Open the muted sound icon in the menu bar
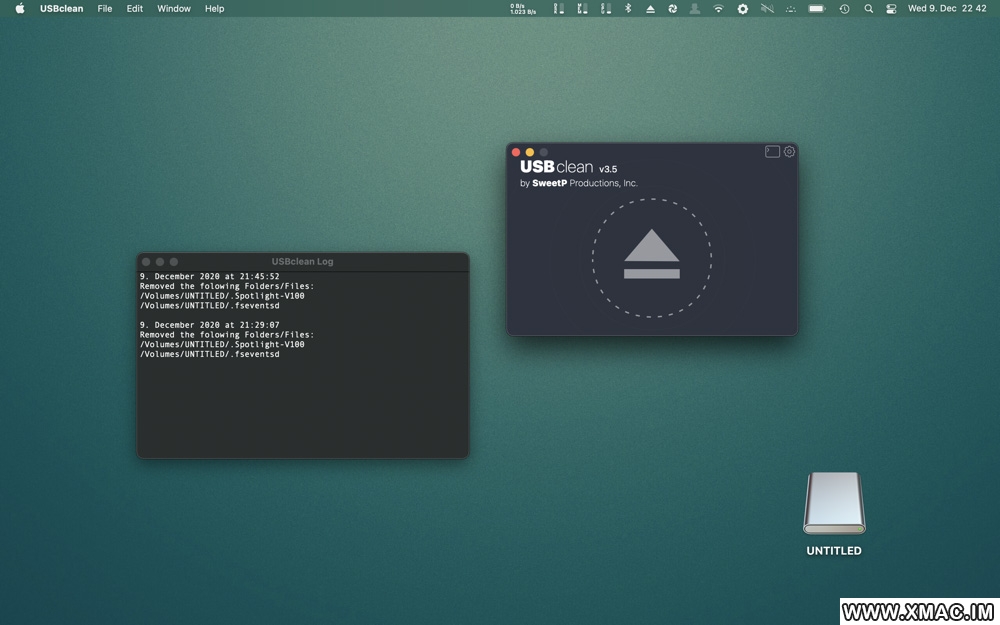Image resolution: width=1000 pixels, height=625 pixels. click(767, 9)
